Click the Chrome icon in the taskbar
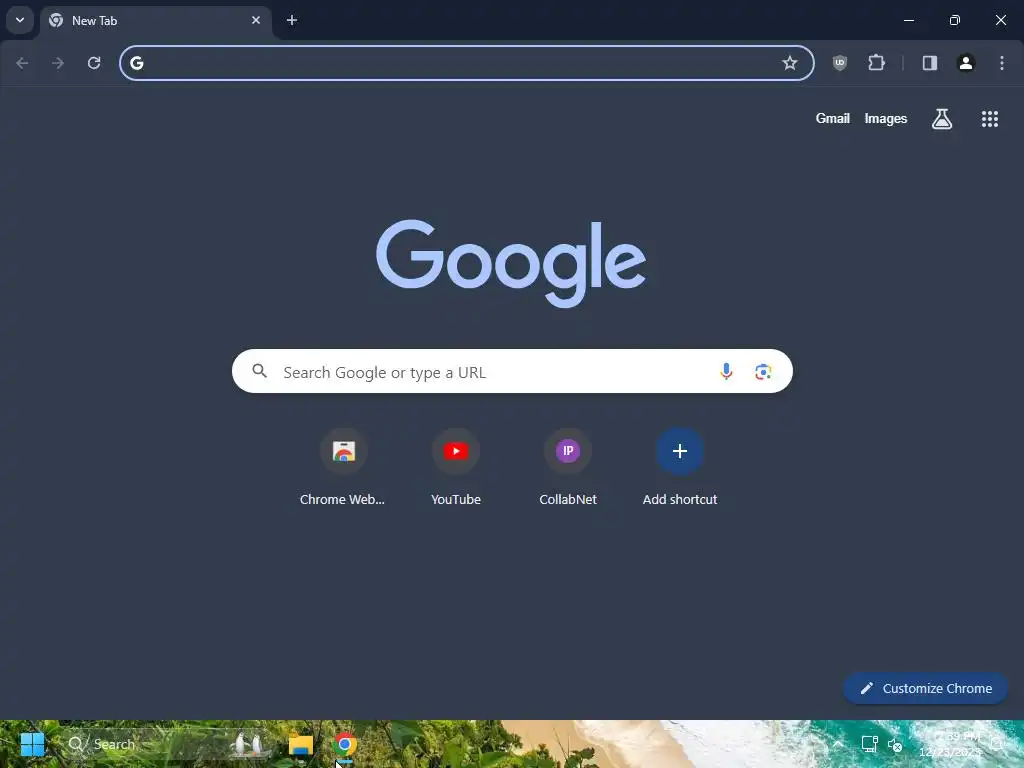The height and width of the screenshot is (768, 1024). click(x=344, y=744)
